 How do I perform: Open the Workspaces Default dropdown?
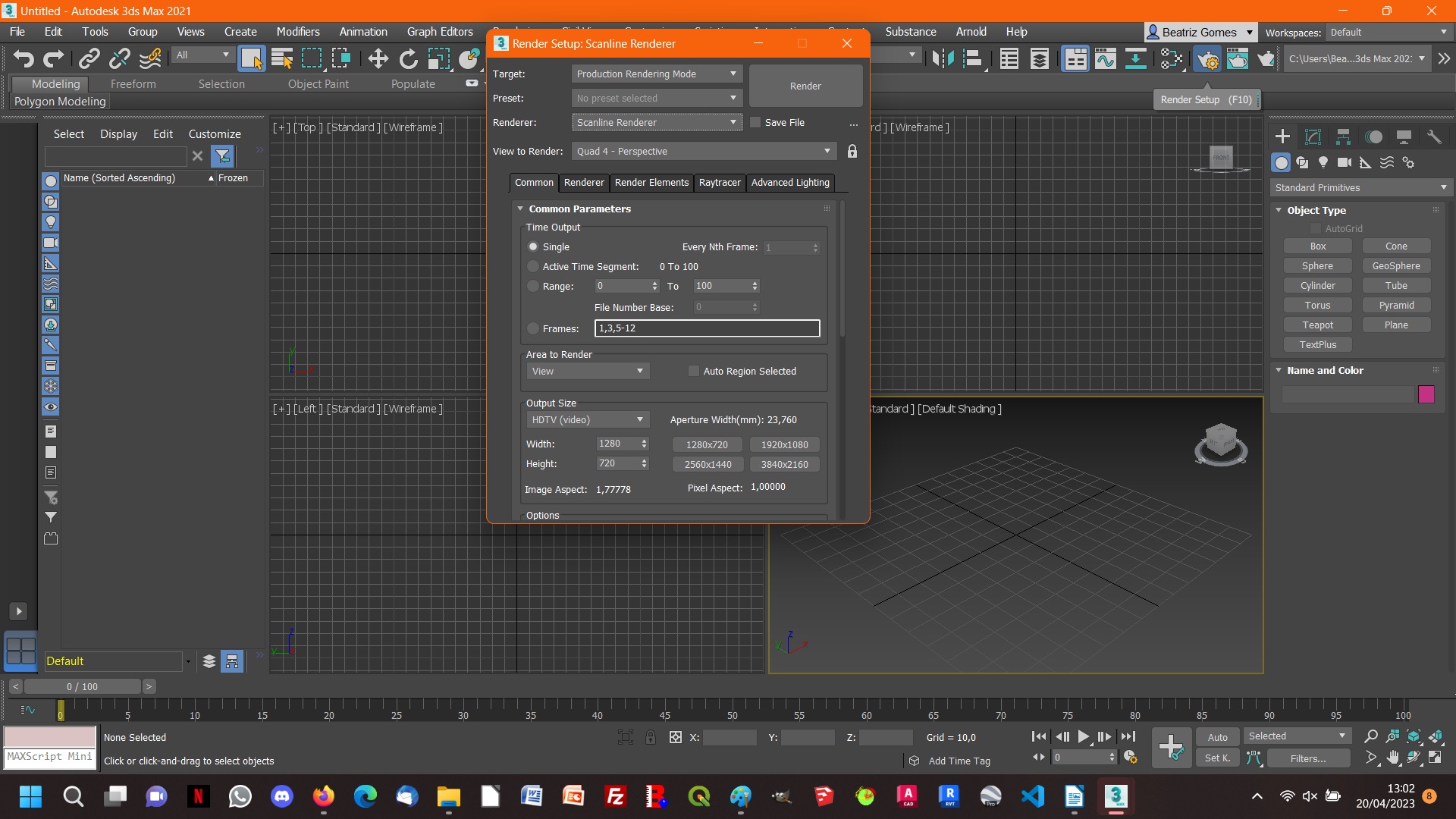1389,32
